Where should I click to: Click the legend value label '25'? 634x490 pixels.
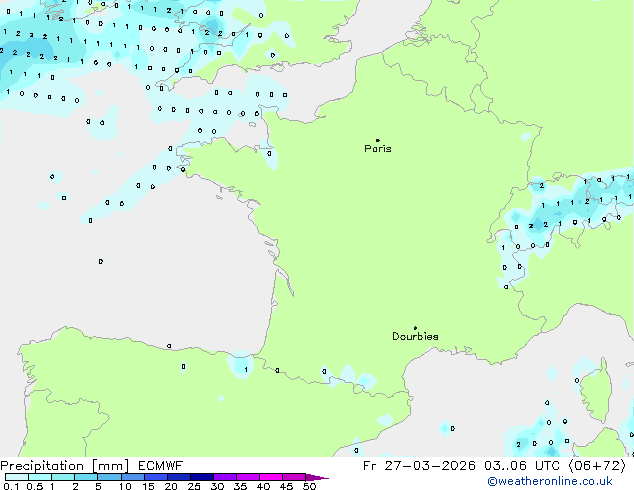click(194, 486)
